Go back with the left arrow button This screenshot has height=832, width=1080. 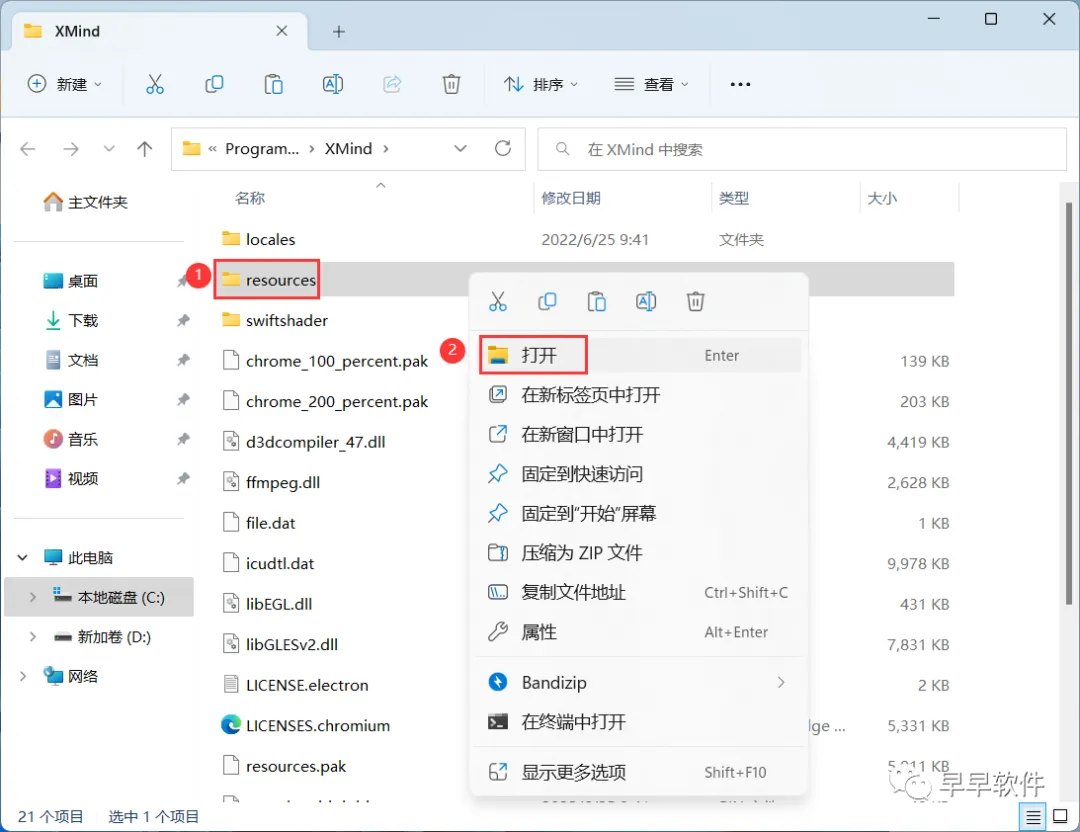pos(28,149)
